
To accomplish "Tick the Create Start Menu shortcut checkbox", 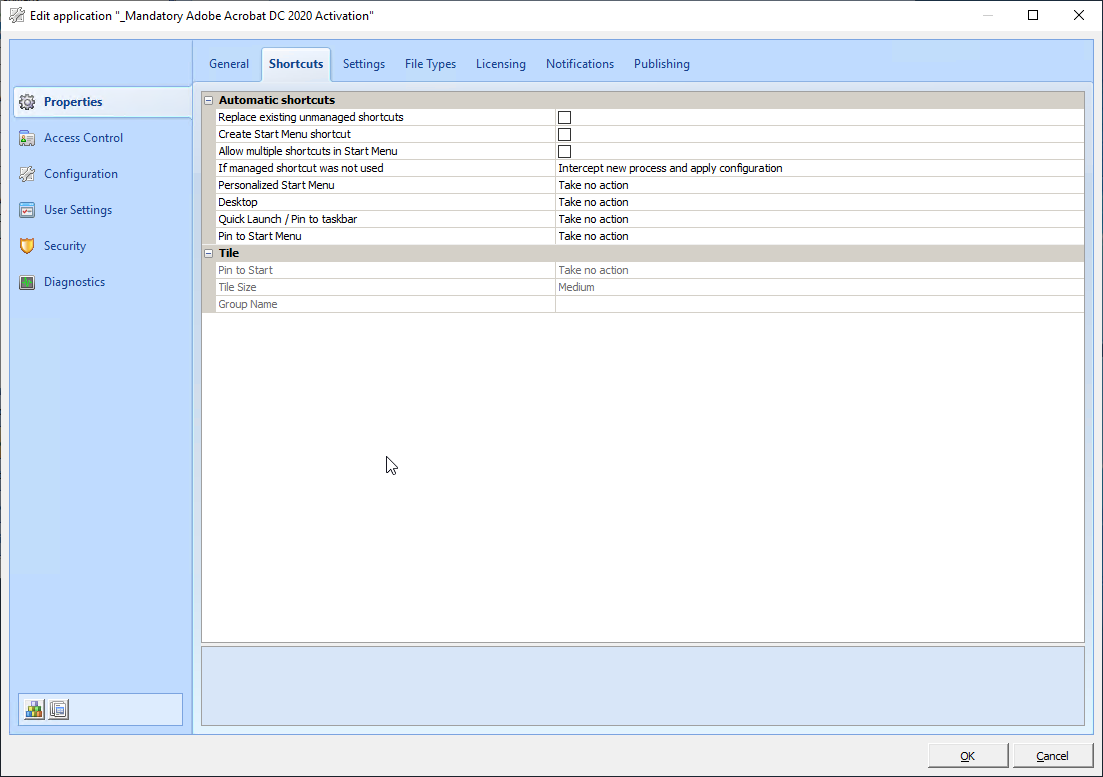I will [564, 134].
